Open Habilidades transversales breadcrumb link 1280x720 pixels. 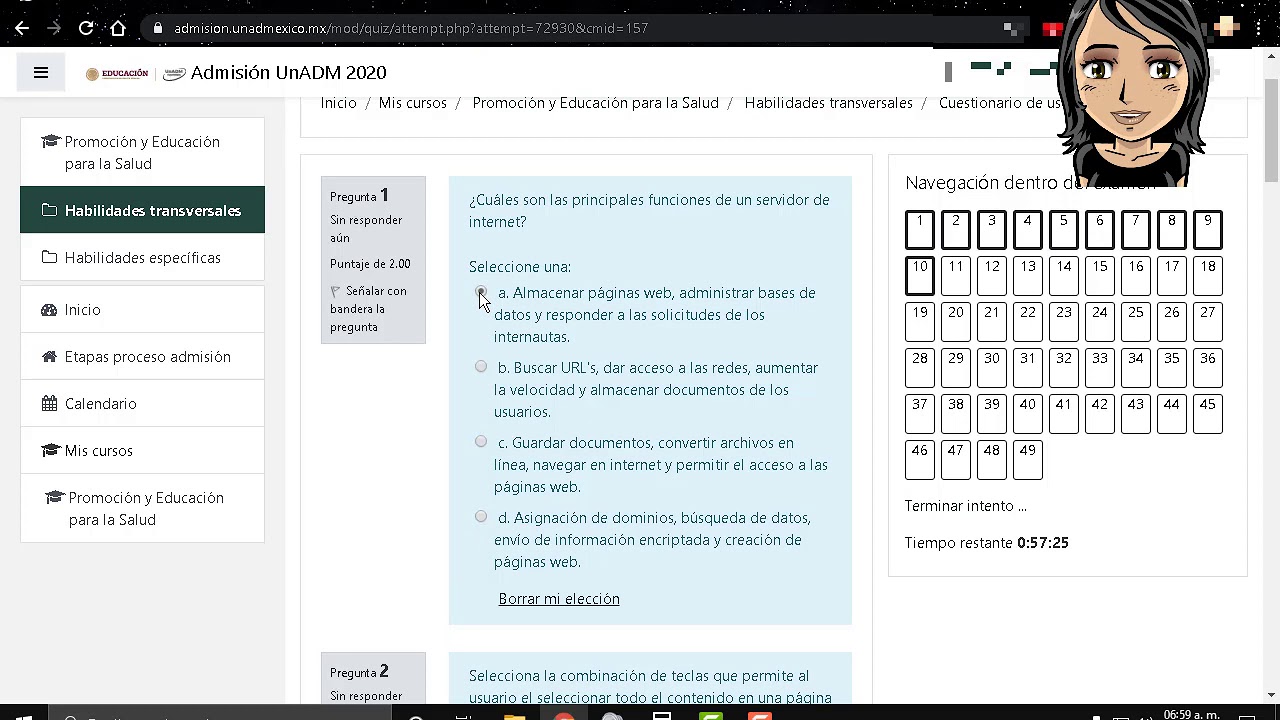[x=828, y=103]
